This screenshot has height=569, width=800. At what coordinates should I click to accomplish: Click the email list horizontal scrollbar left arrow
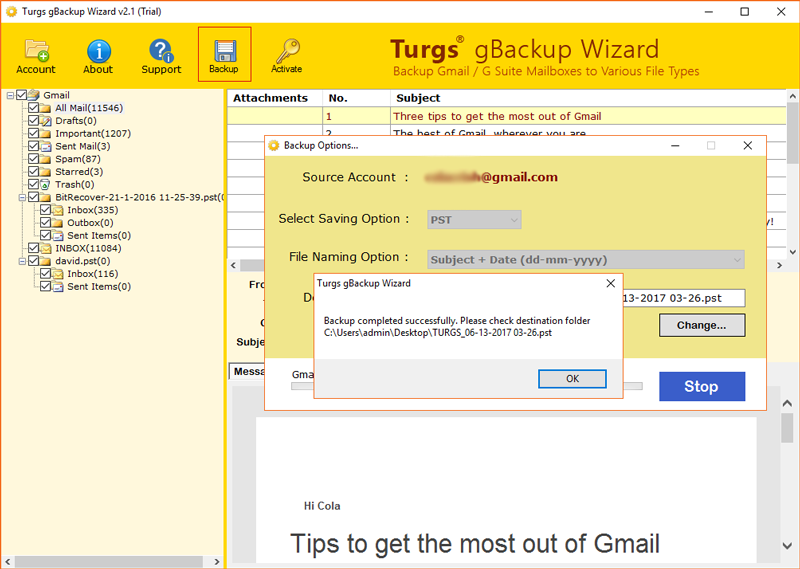point(234,265)
